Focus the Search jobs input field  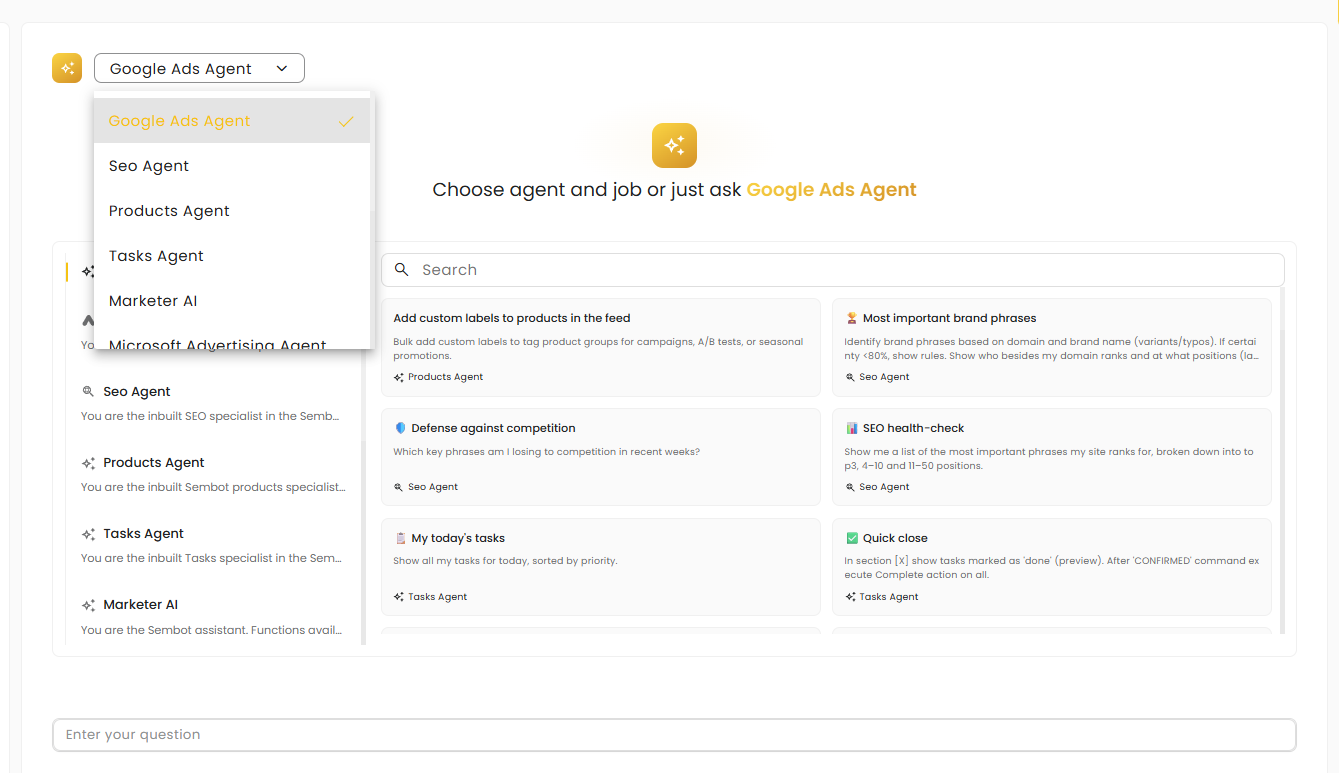pyautogui.click(x=832, y=270)
